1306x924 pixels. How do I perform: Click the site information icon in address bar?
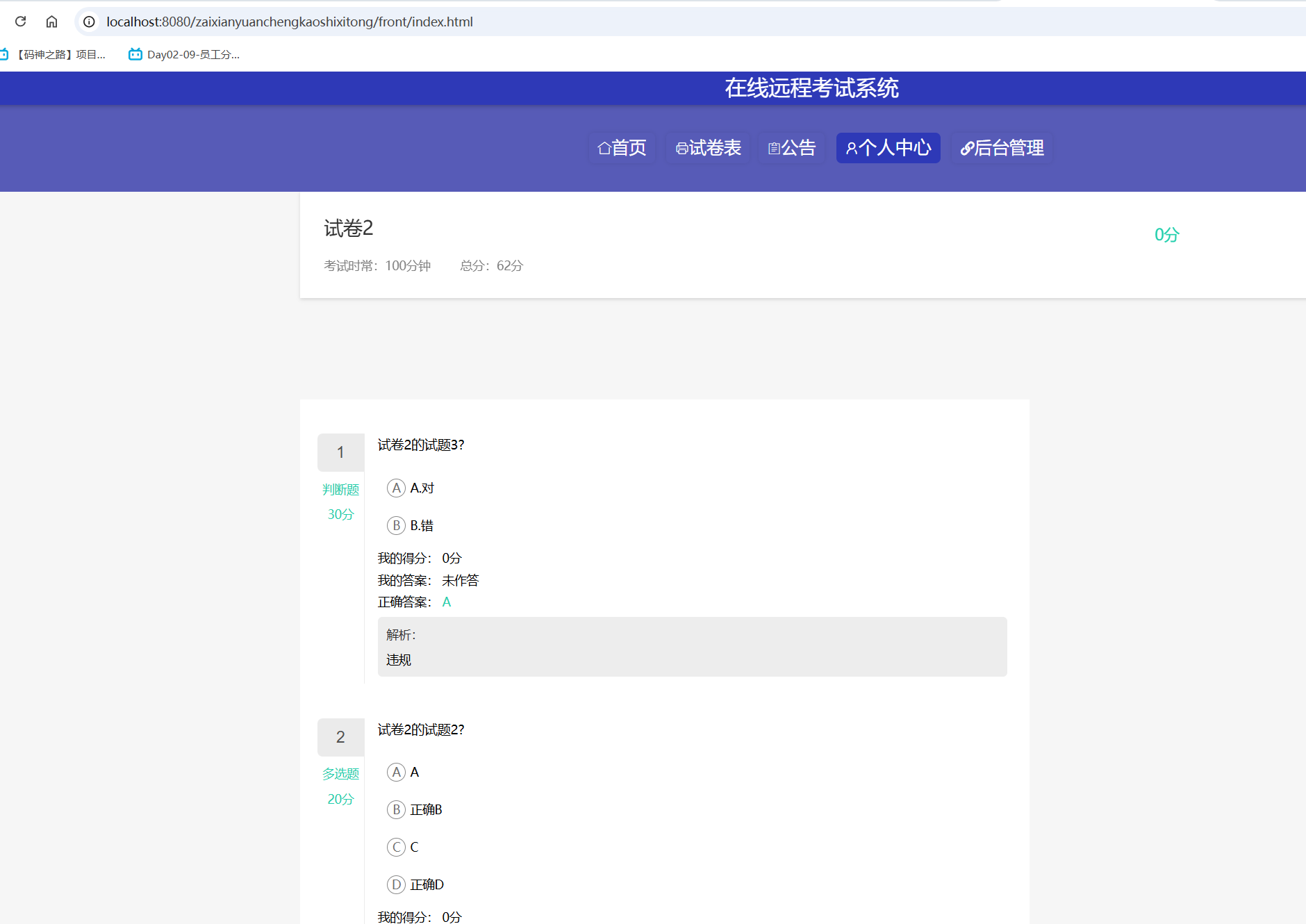[x=89, y=22]
